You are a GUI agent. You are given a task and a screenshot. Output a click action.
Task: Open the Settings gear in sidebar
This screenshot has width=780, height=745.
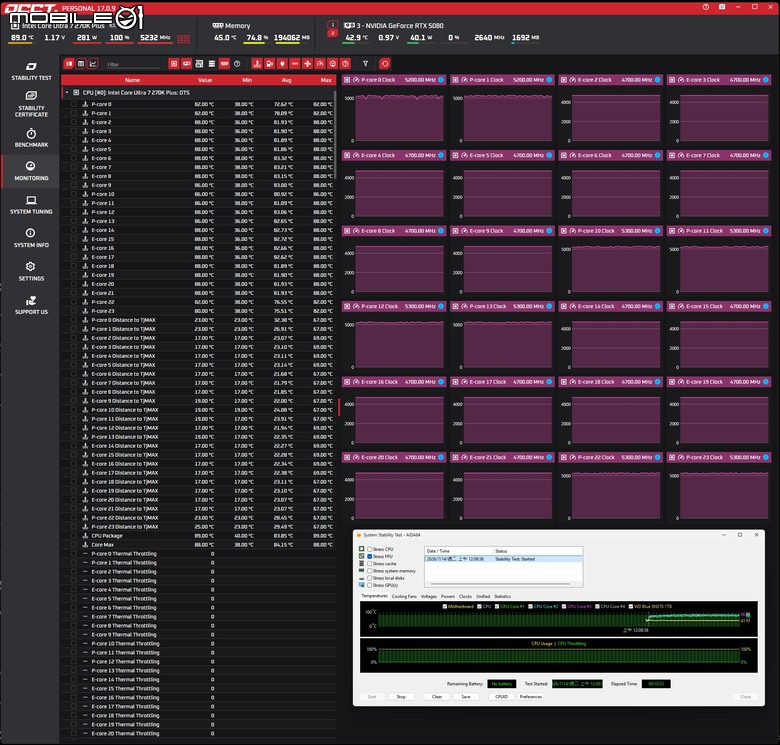click(31, 271)
